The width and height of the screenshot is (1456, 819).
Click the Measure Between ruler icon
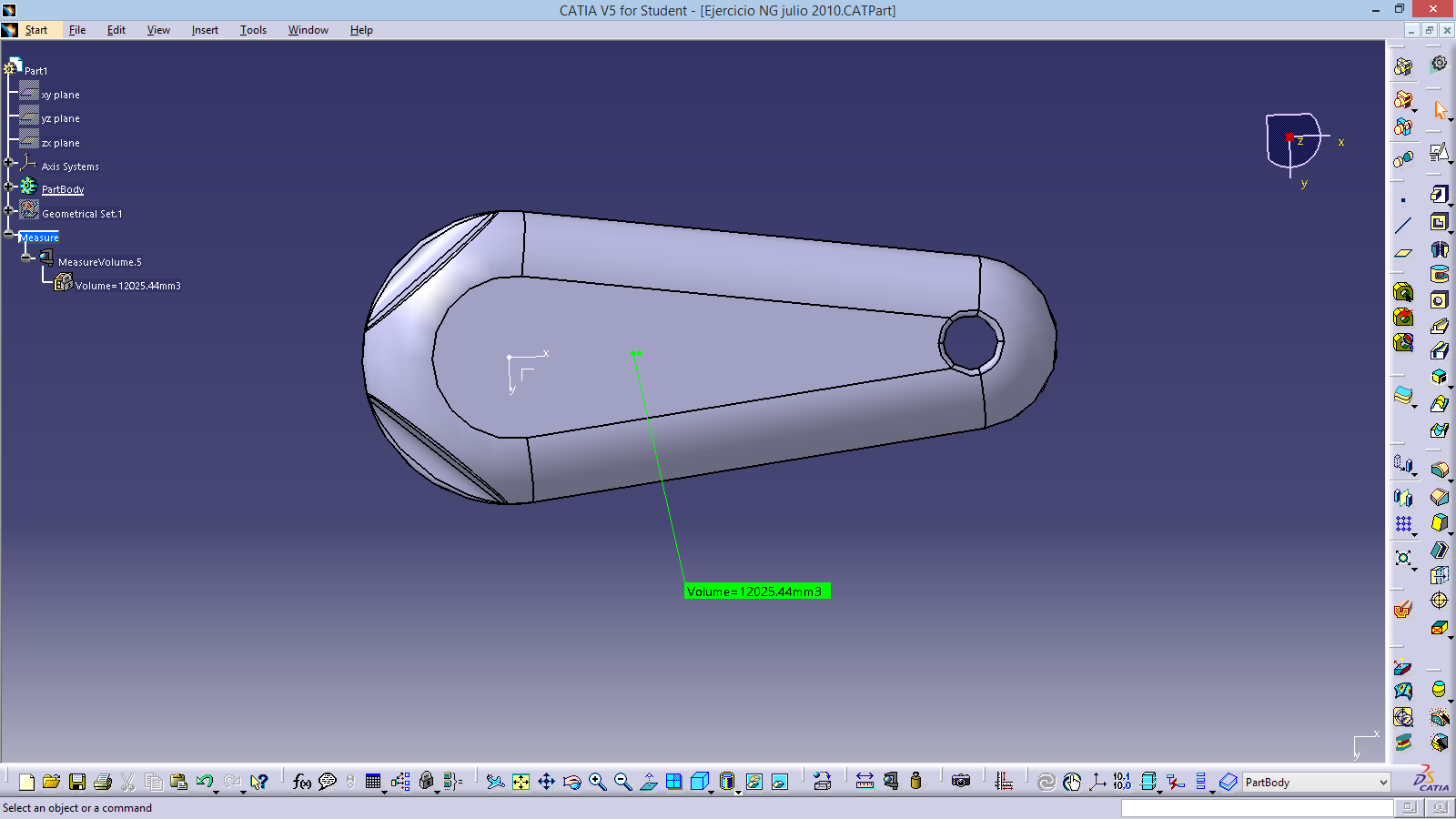864,782
